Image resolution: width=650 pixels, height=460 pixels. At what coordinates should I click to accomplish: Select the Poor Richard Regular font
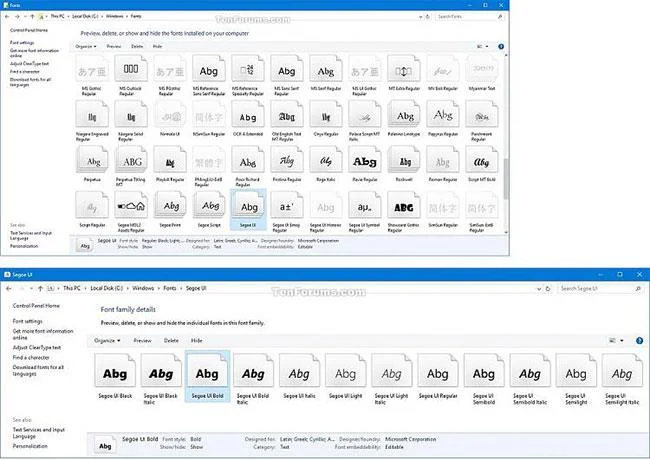[248, 161]
